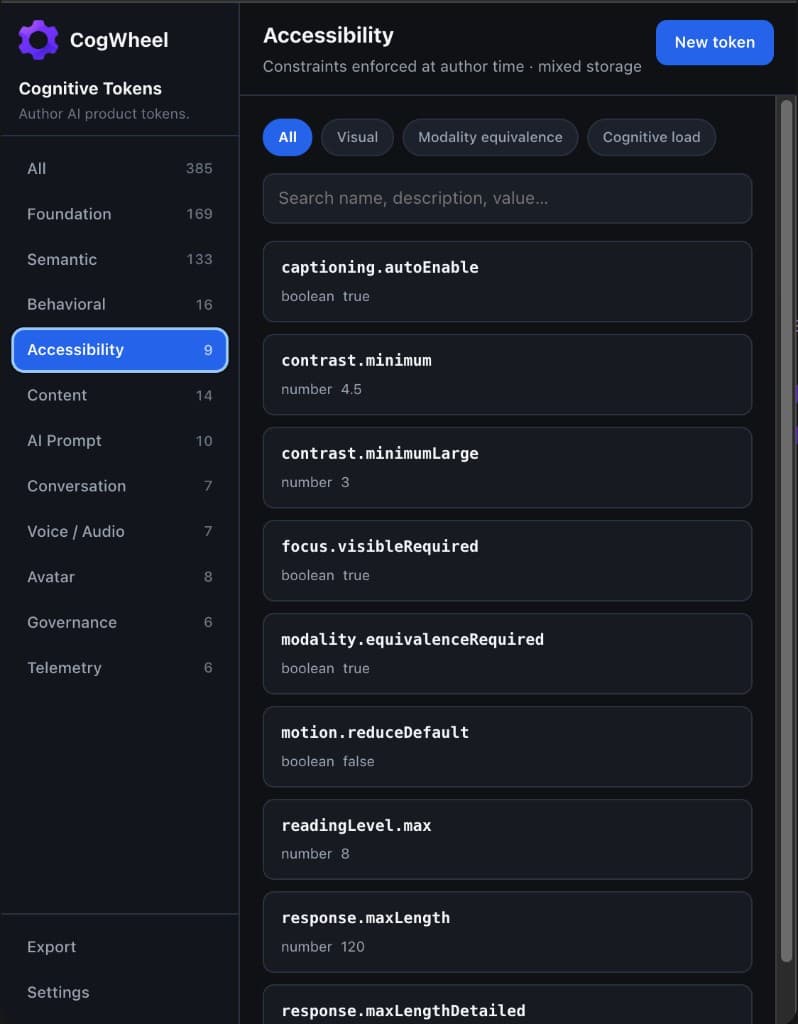Open the response.maxLength token card
The image size is (798, 1024).
pyautogui.click(x=507, y=932)
